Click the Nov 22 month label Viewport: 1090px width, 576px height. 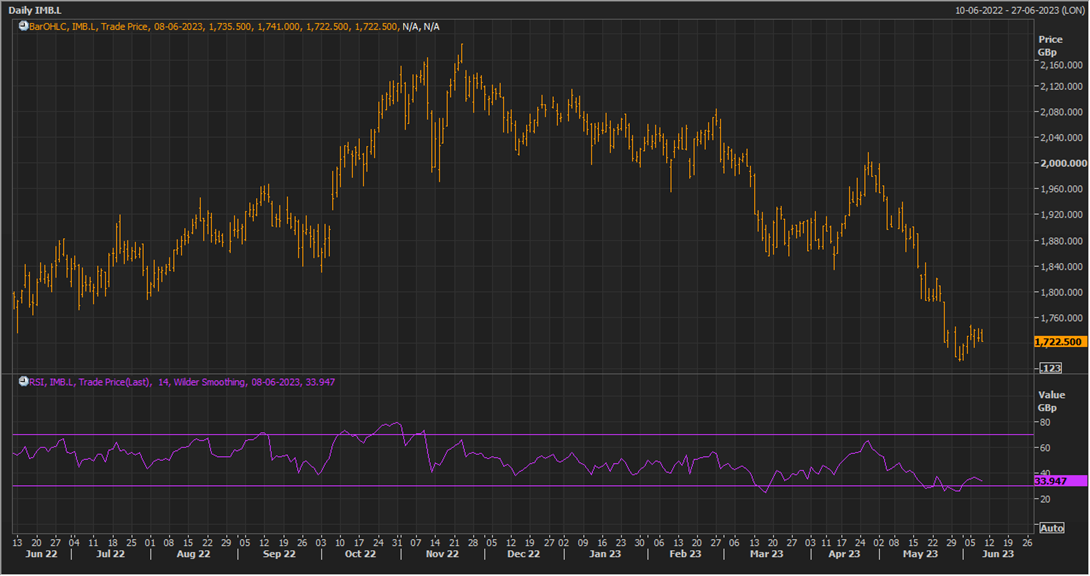(442, 554)
